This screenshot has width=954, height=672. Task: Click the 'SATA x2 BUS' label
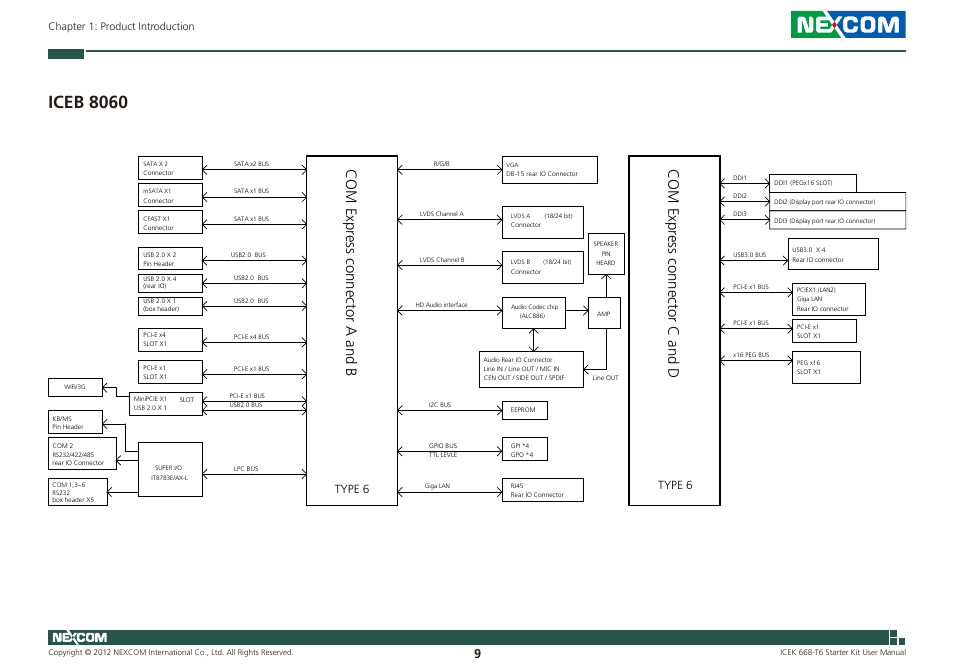[251, 164]
